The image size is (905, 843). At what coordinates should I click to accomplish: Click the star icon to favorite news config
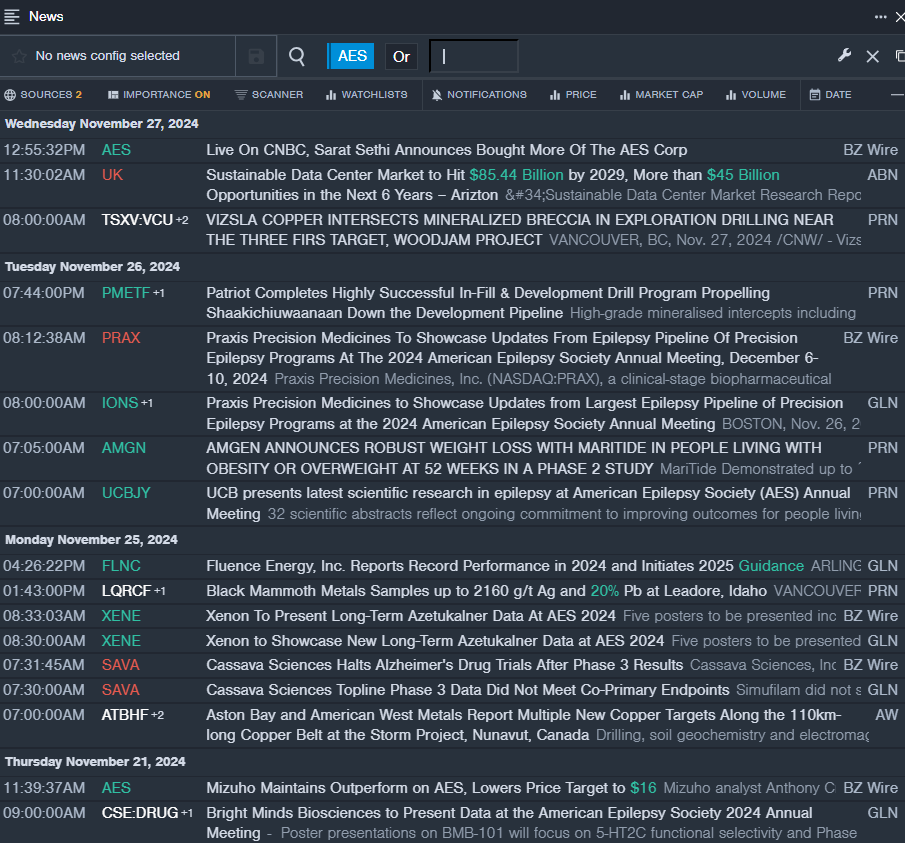tap(19, 56)
